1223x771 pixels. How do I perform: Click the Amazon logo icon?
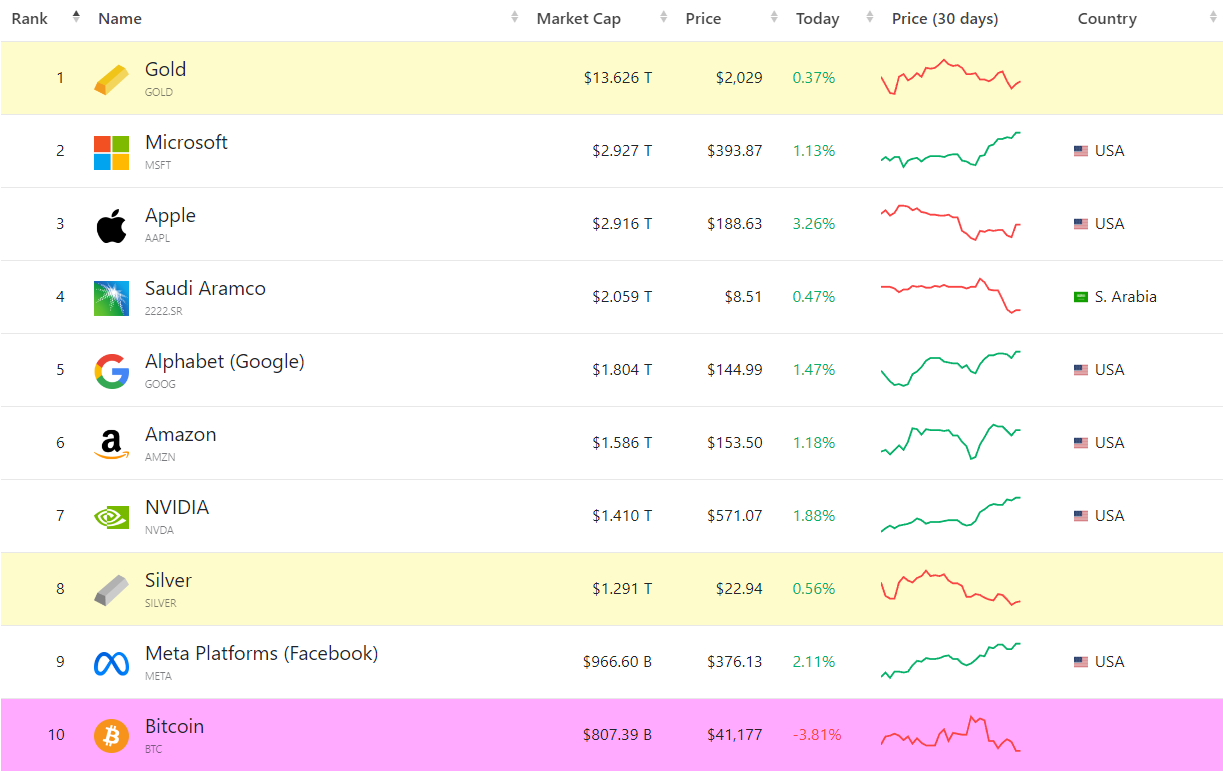click(111, 444)
